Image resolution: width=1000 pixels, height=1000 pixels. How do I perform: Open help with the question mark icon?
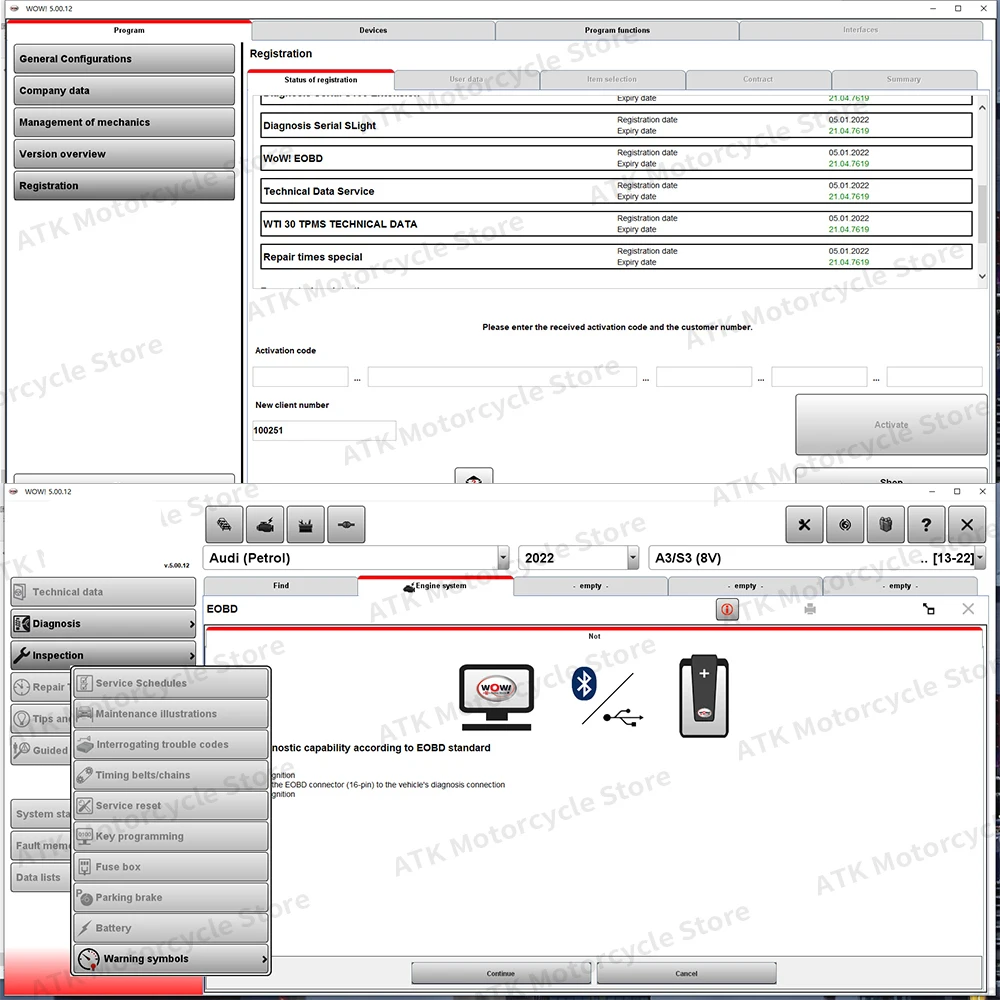[926, 524]
